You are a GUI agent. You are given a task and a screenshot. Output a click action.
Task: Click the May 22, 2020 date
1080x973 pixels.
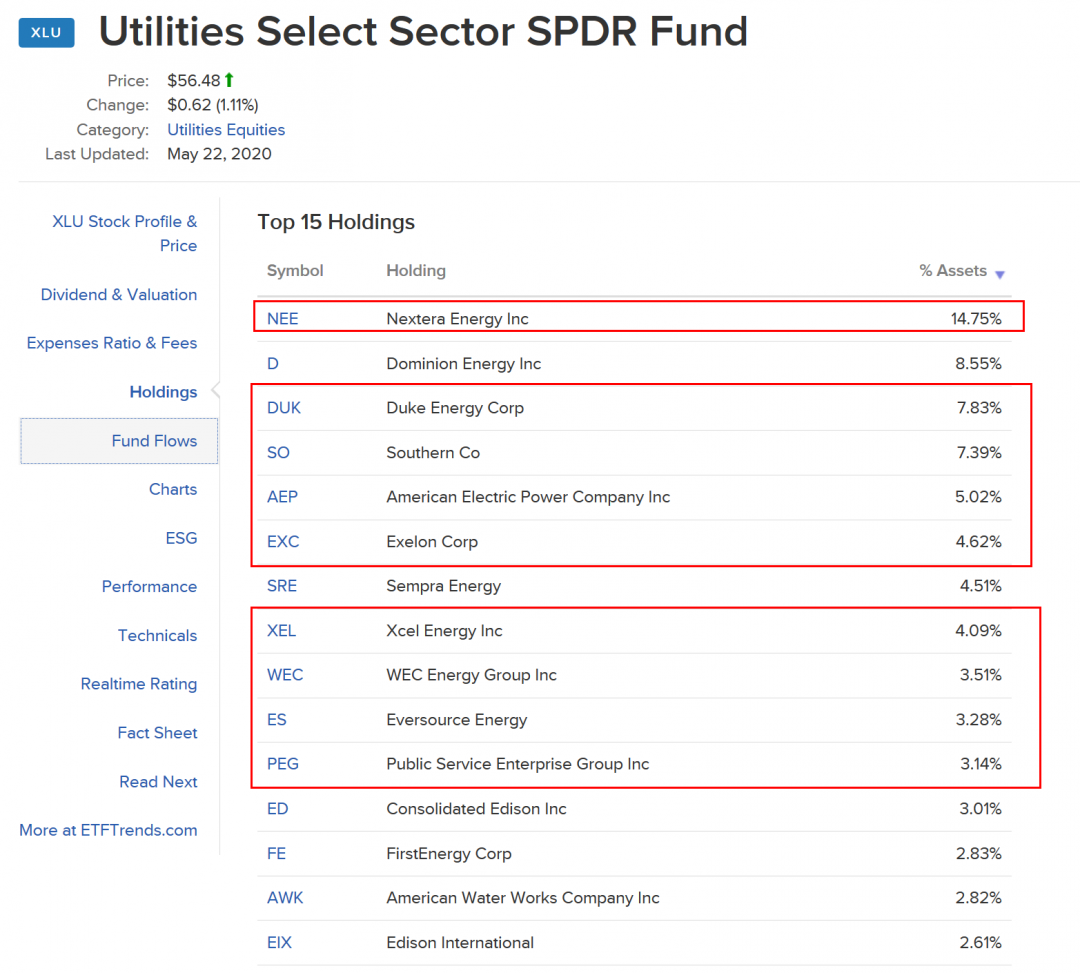click(219, 154)
